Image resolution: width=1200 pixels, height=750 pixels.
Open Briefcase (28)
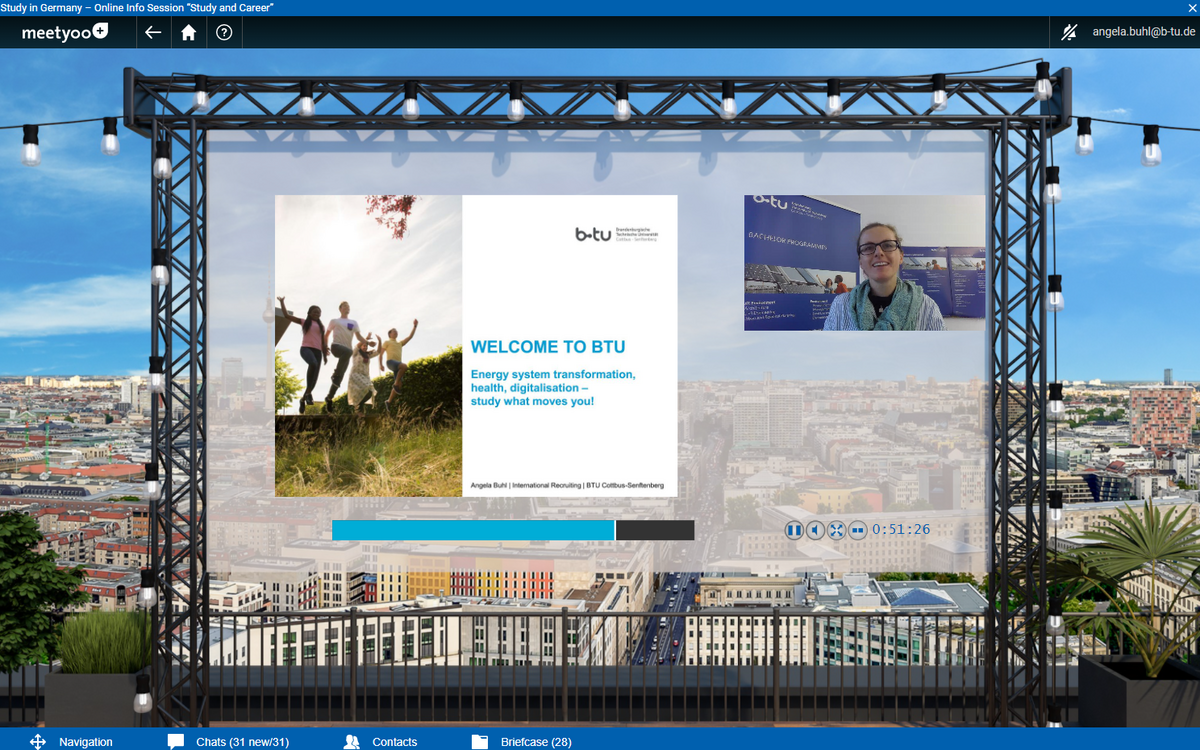(521, 741)
